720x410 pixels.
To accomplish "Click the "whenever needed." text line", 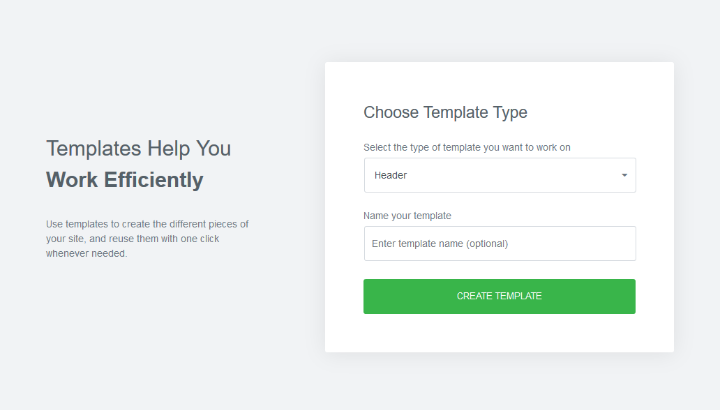I will [87, 253].
